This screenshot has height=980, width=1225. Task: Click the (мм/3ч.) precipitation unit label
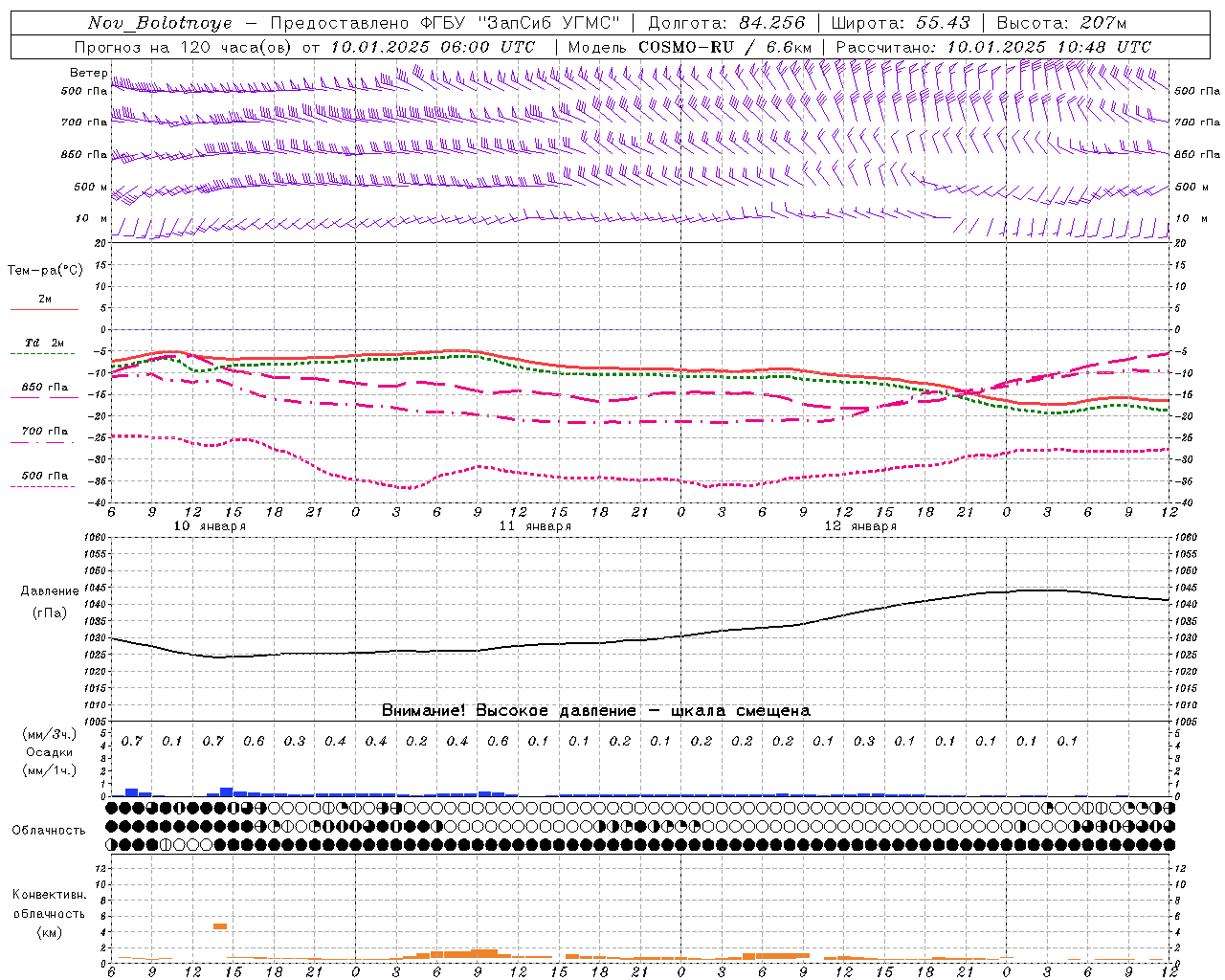point(50,734)
